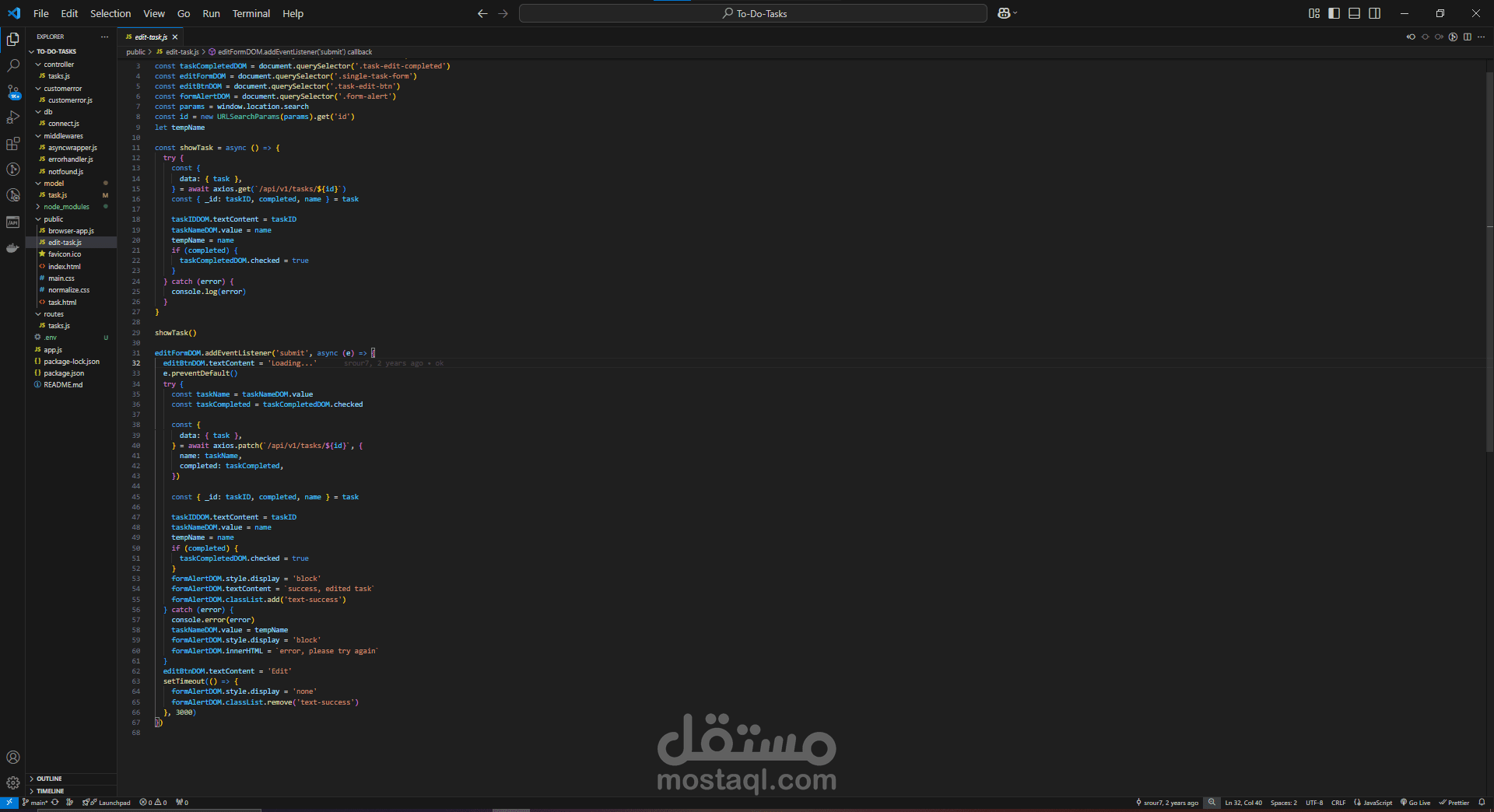Open the Terminal menu
The width and height of the screenshot is (1494, 812).
coord(251,13)
